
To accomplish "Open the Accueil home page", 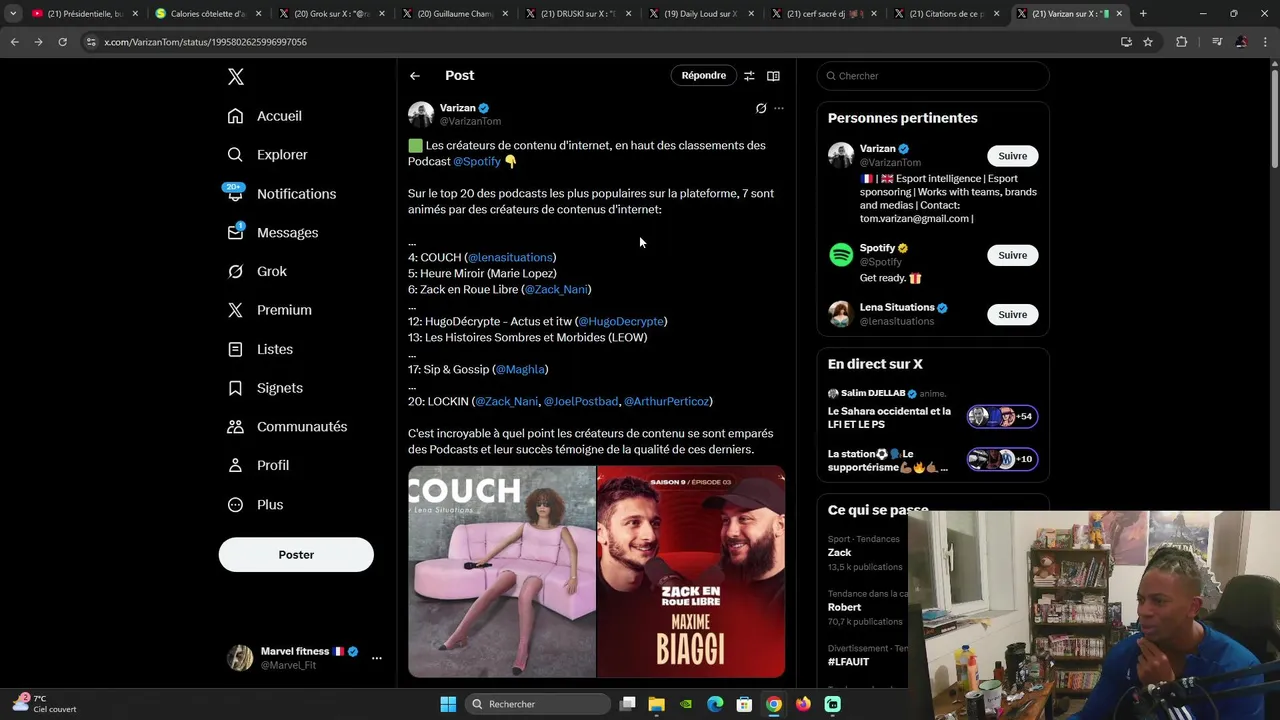I will [265, 116].
